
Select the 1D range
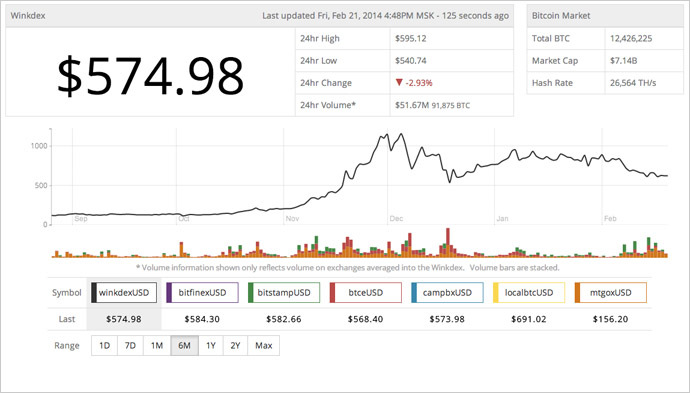click(x=104, y=345)
